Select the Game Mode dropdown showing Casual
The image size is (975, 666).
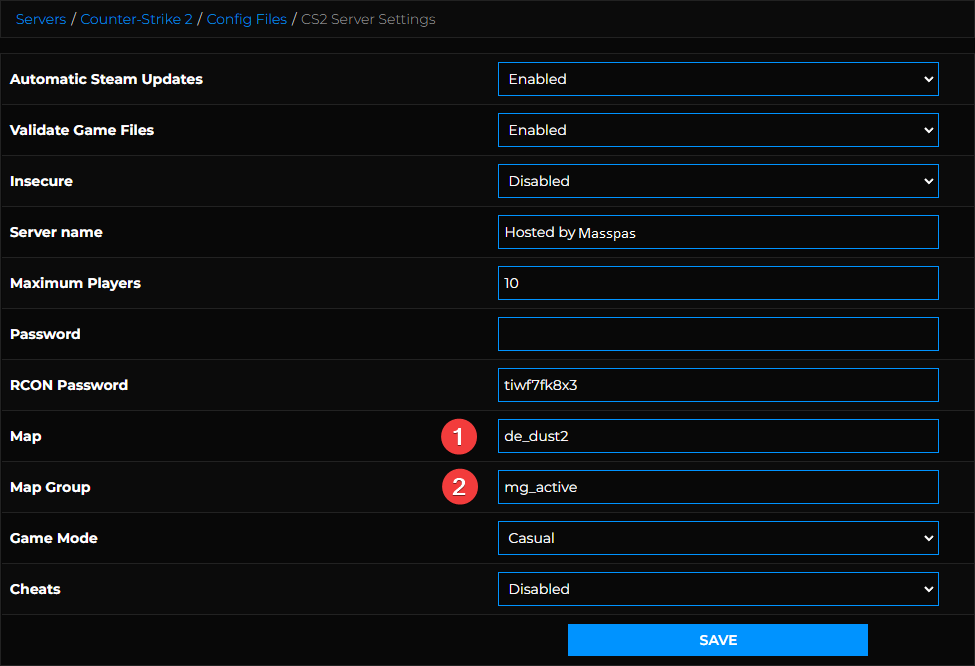tap(717, 538)
